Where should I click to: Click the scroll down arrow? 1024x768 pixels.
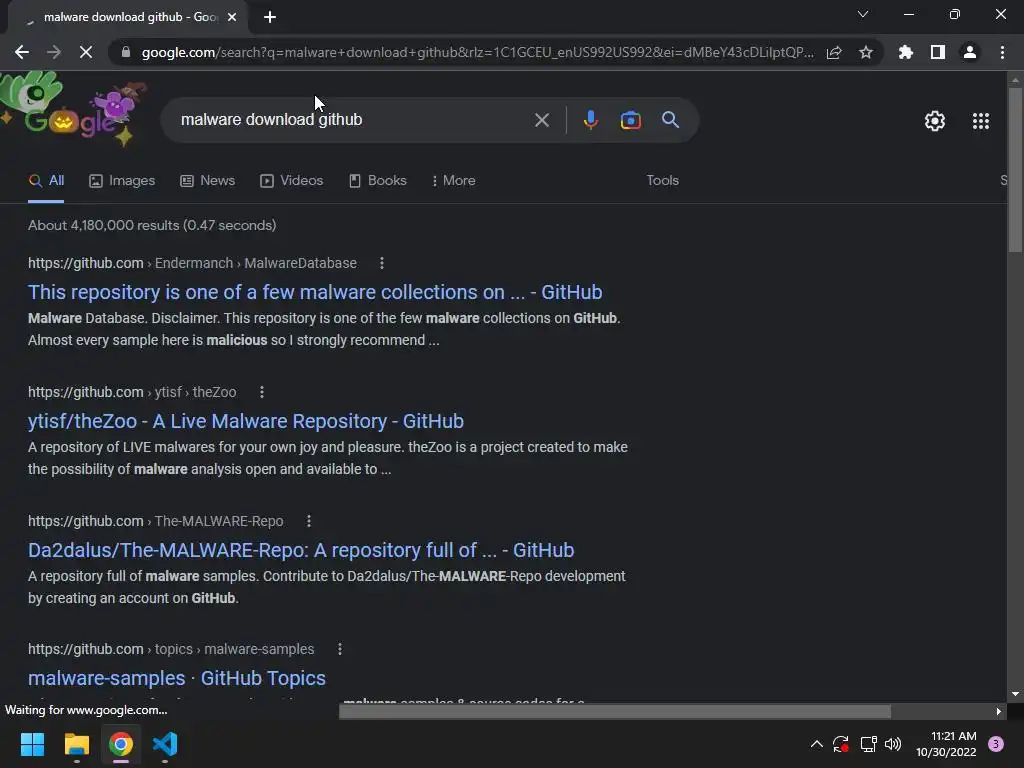pyautogui.click(x=1015, y=694)
